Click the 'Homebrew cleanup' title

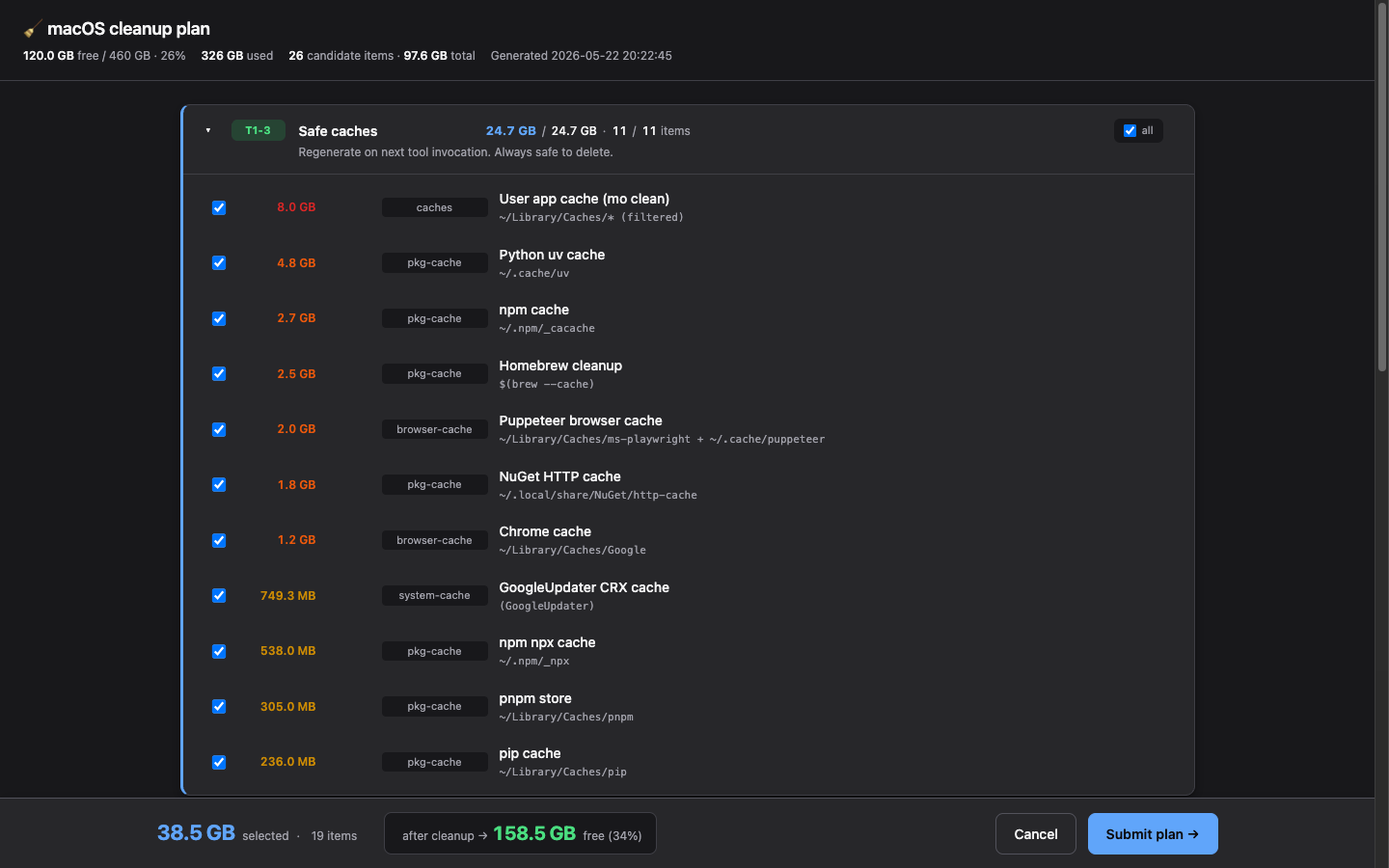560,366
